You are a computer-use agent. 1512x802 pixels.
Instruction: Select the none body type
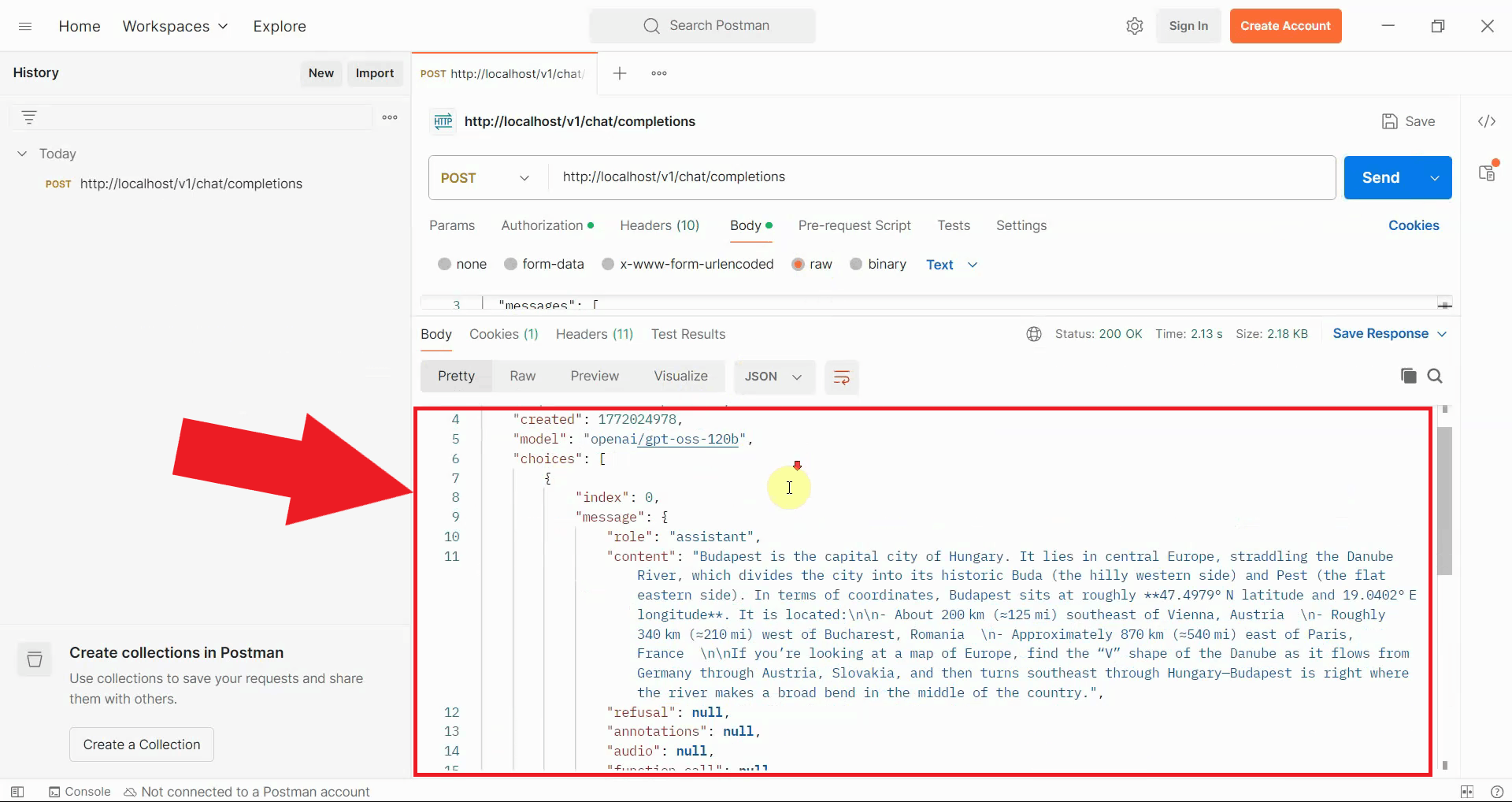(445, 265)
